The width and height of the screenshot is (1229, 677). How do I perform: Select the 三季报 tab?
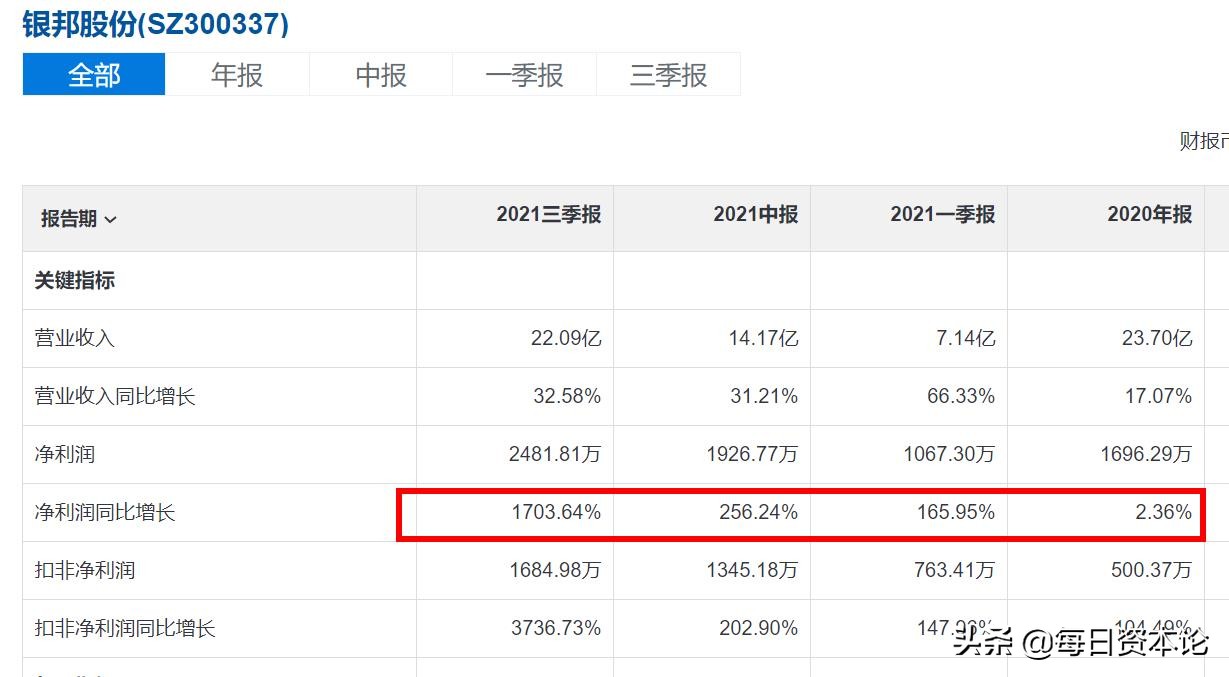[668, 73]
